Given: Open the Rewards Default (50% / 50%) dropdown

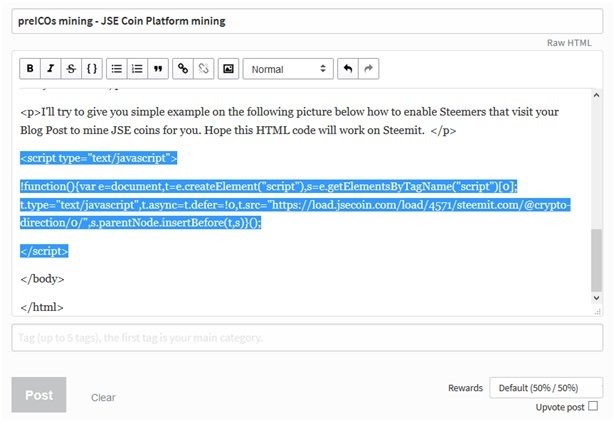Looking at the screenshot, I should tap(546, 388).
